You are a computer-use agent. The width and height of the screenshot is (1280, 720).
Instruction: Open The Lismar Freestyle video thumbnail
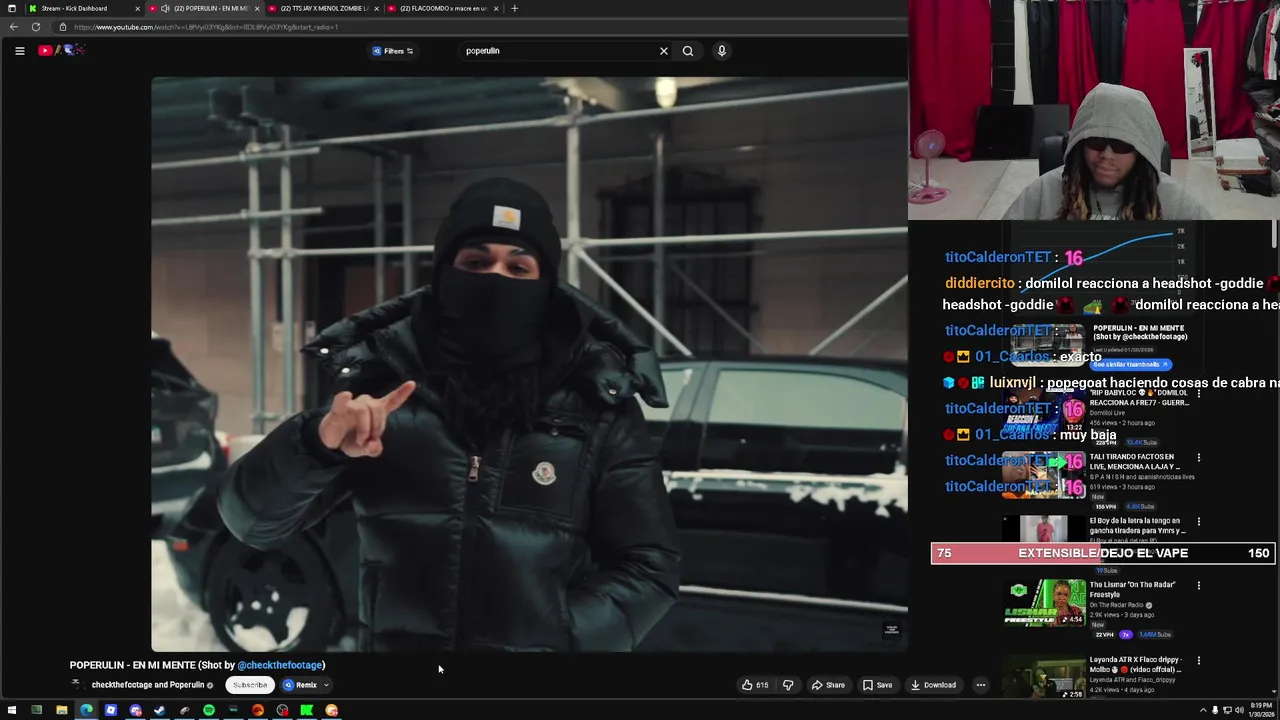1044,602
